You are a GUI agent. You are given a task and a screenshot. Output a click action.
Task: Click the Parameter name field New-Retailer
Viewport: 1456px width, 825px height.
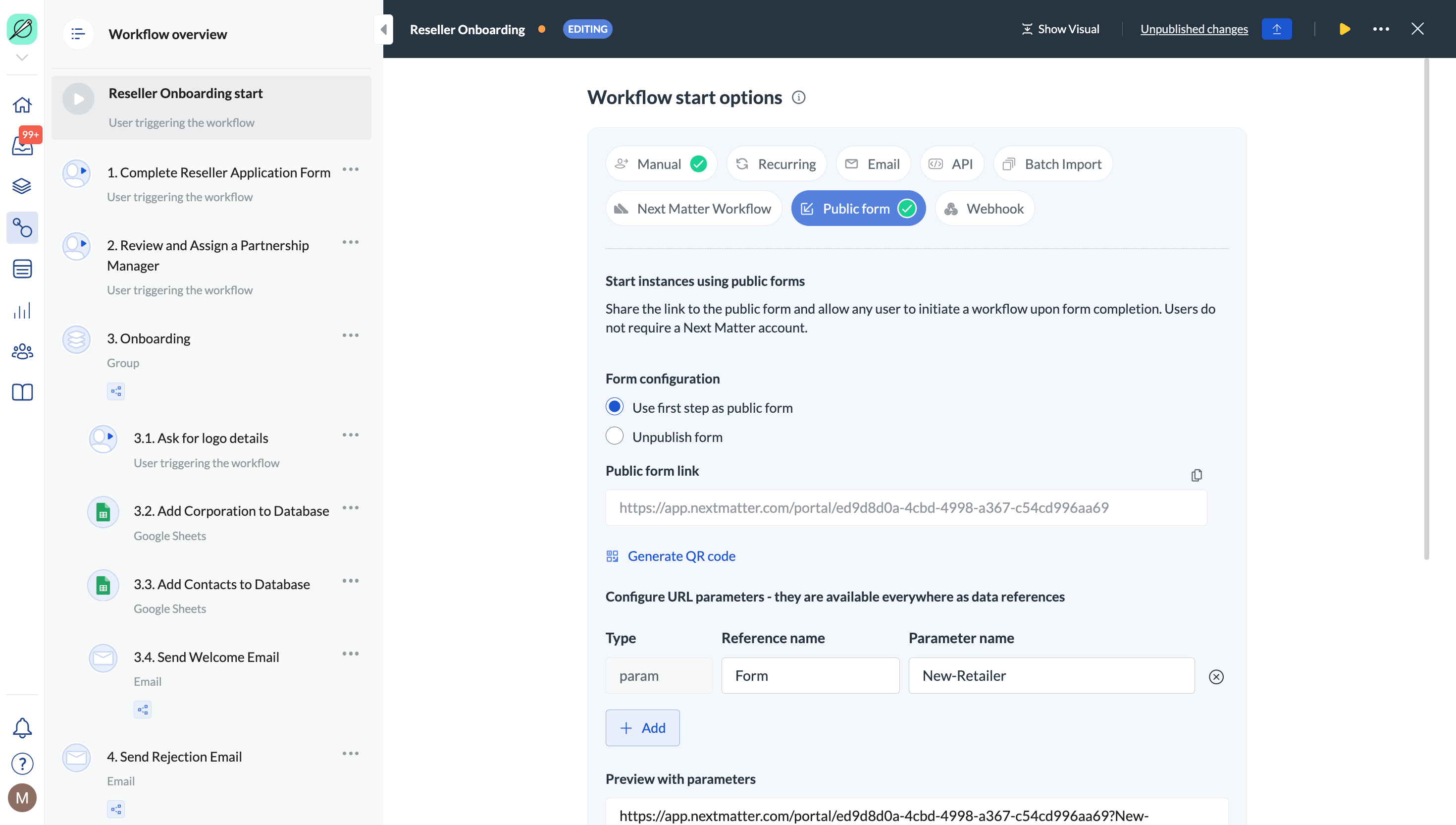(1051, 675)
